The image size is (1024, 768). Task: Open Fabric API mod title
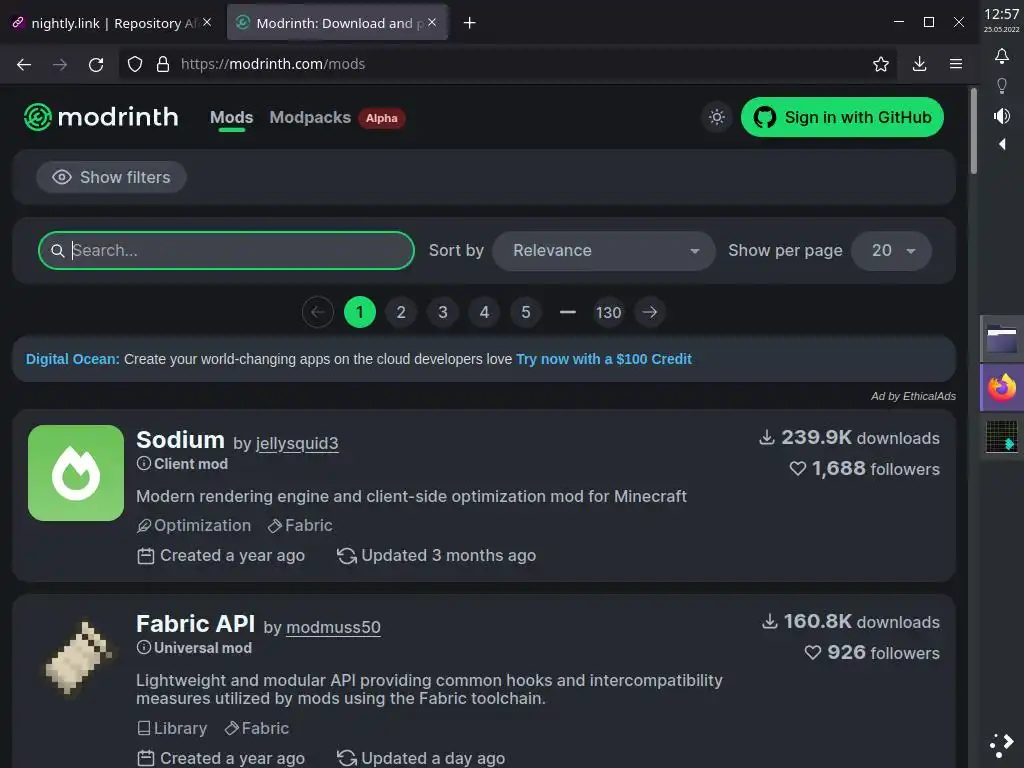(x=195, y=624)
